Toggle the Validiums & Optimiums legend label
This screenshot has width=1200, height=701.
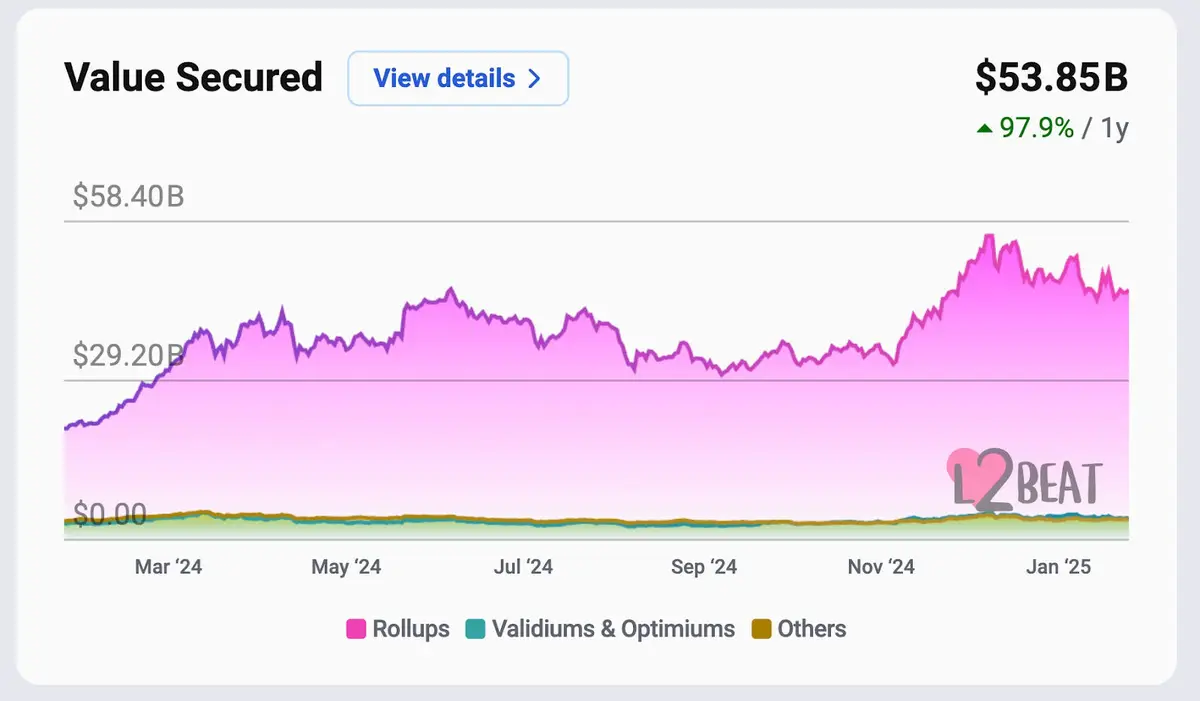[613, 629]
